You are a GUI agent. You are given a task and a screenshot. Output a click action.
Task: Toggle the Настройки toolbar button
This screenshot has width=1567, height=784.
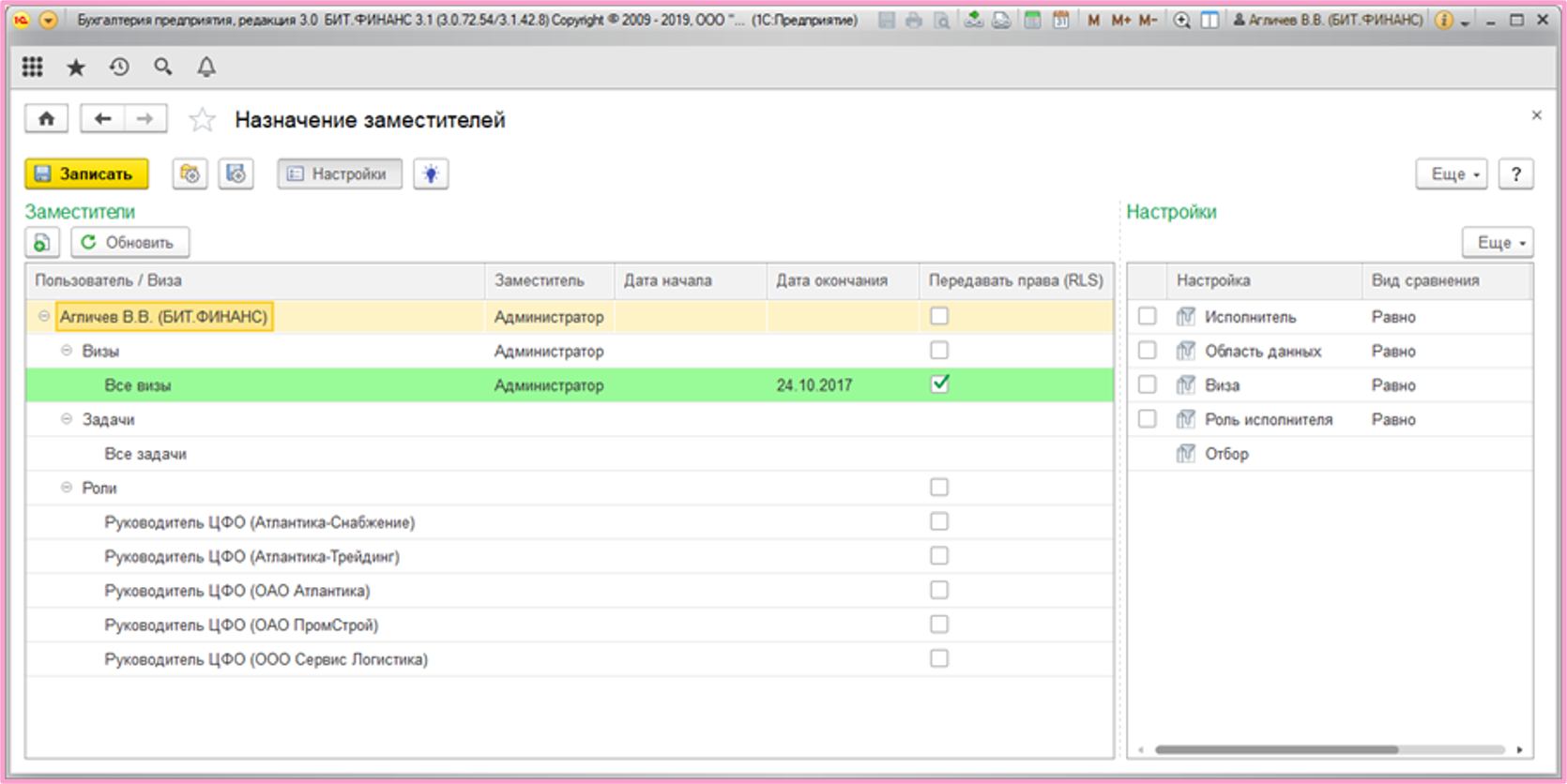[340, 173]
